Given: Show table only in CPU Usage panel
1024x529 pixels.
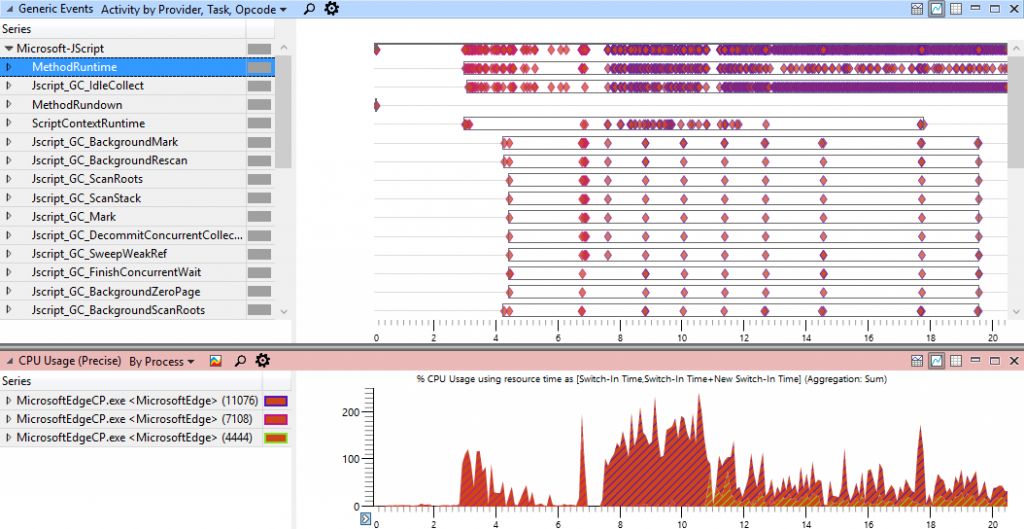Looking at the screenshot, I should pyautogui.click(x=955, y=361).
